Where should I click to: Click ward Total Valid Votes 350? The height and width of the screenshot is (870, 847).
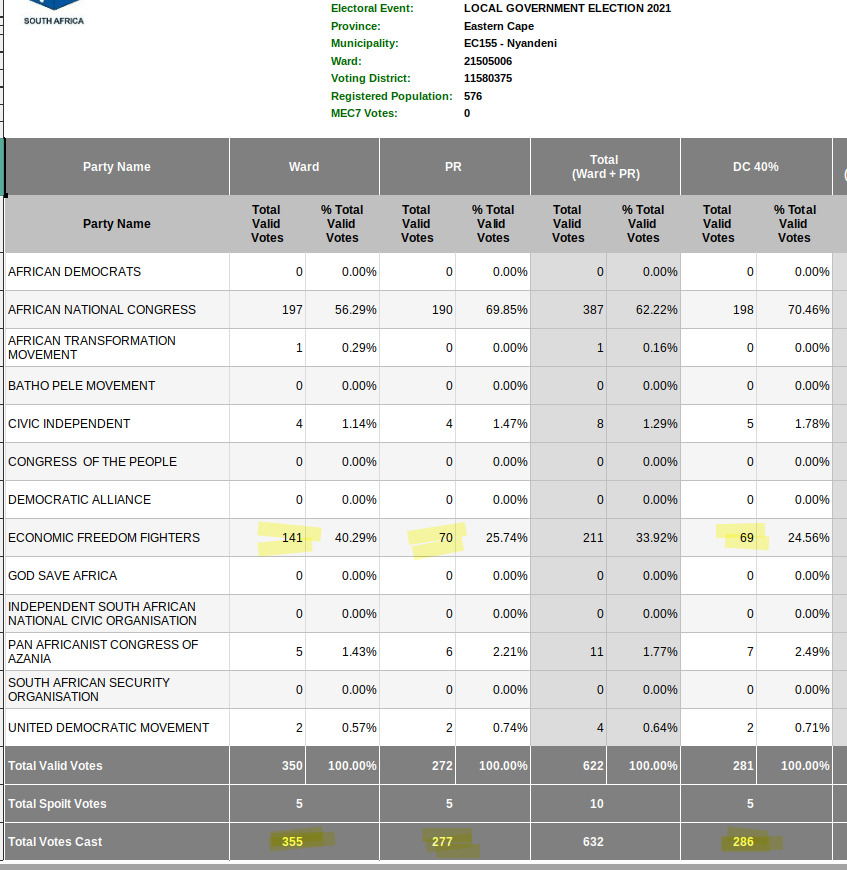[292, 766]
